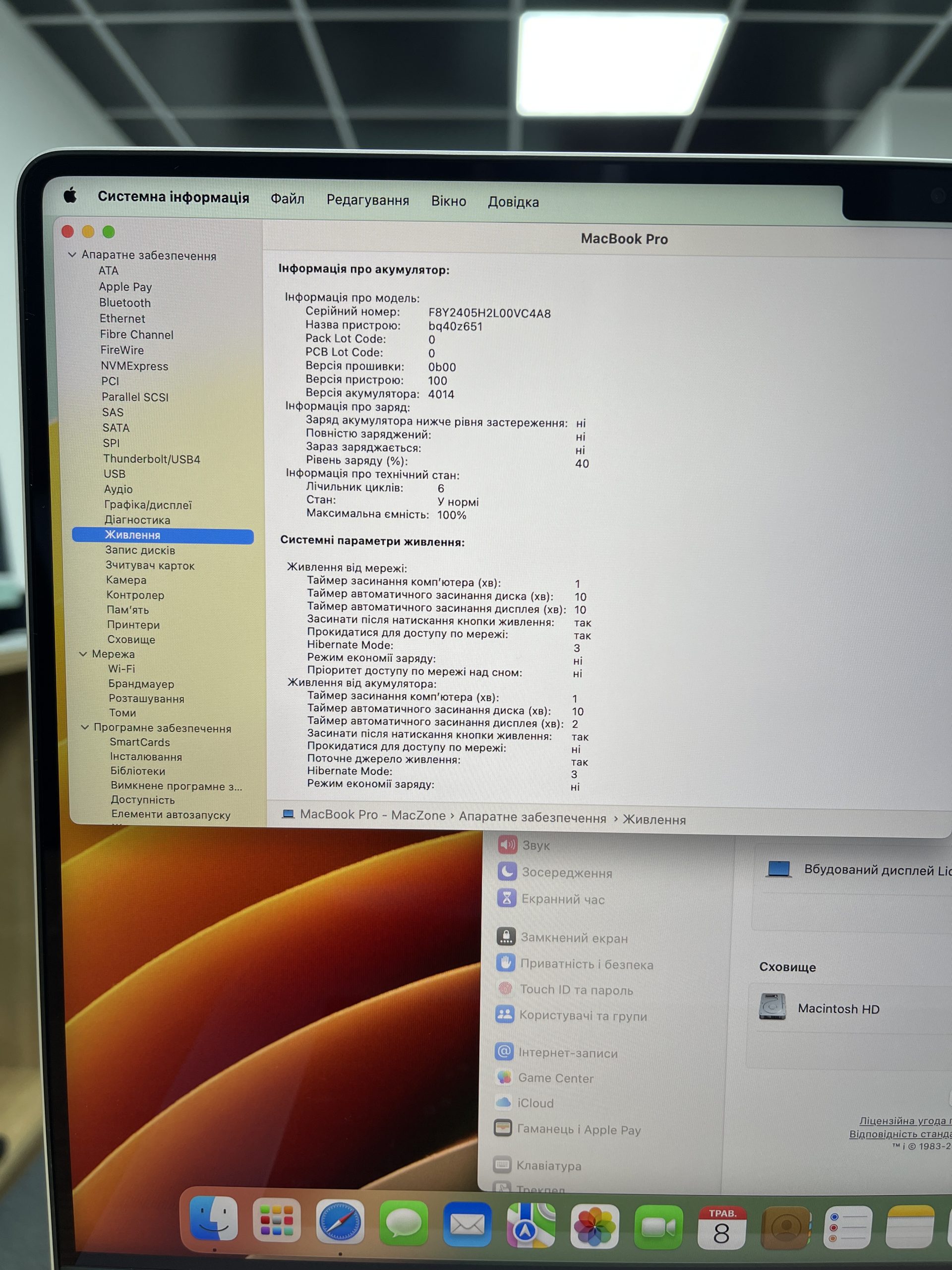Open FaceTime from the Dock

click(658, 1227)
